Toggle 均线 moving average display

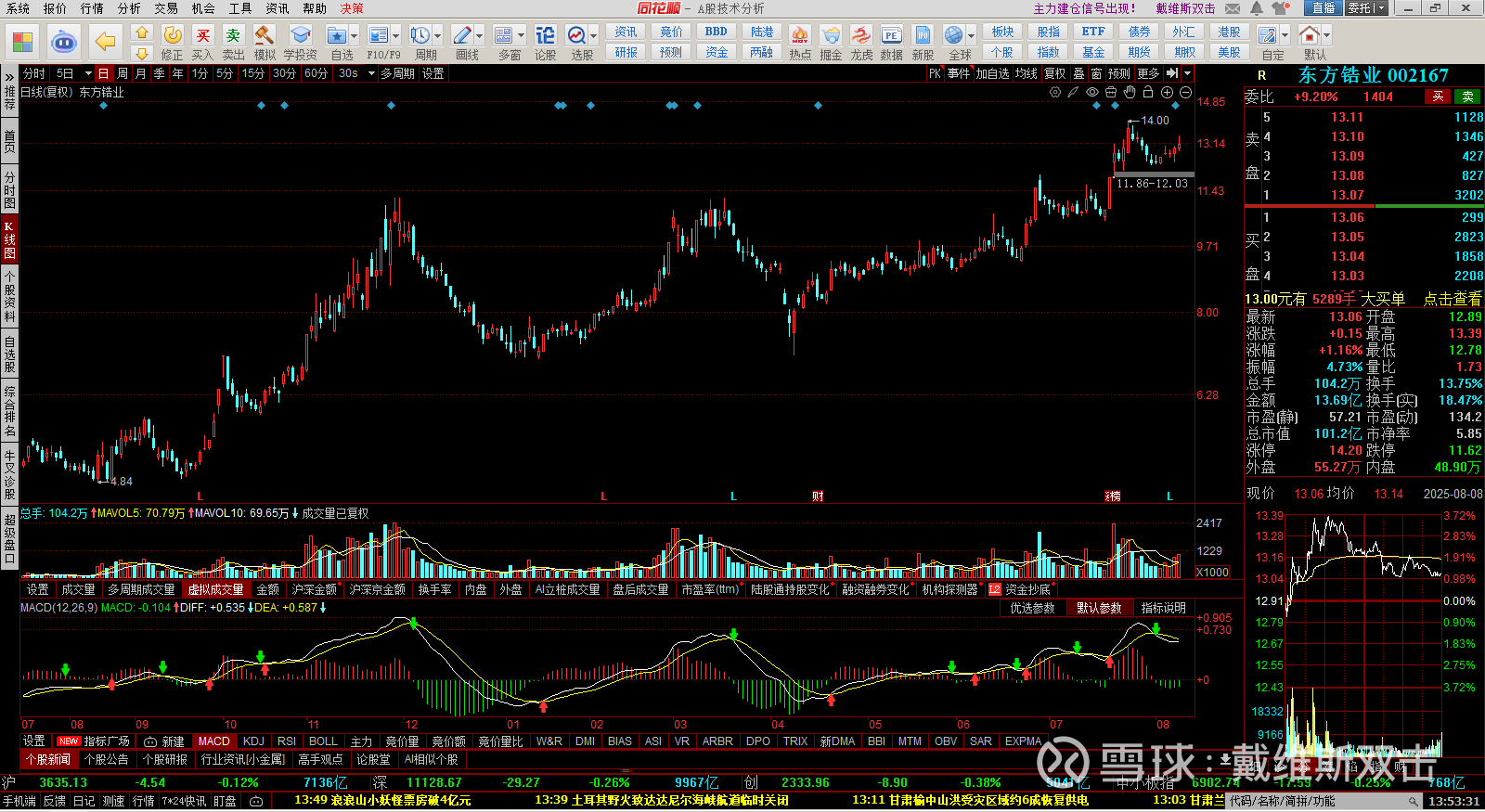pyautogui.click(x=1026, y=73)
